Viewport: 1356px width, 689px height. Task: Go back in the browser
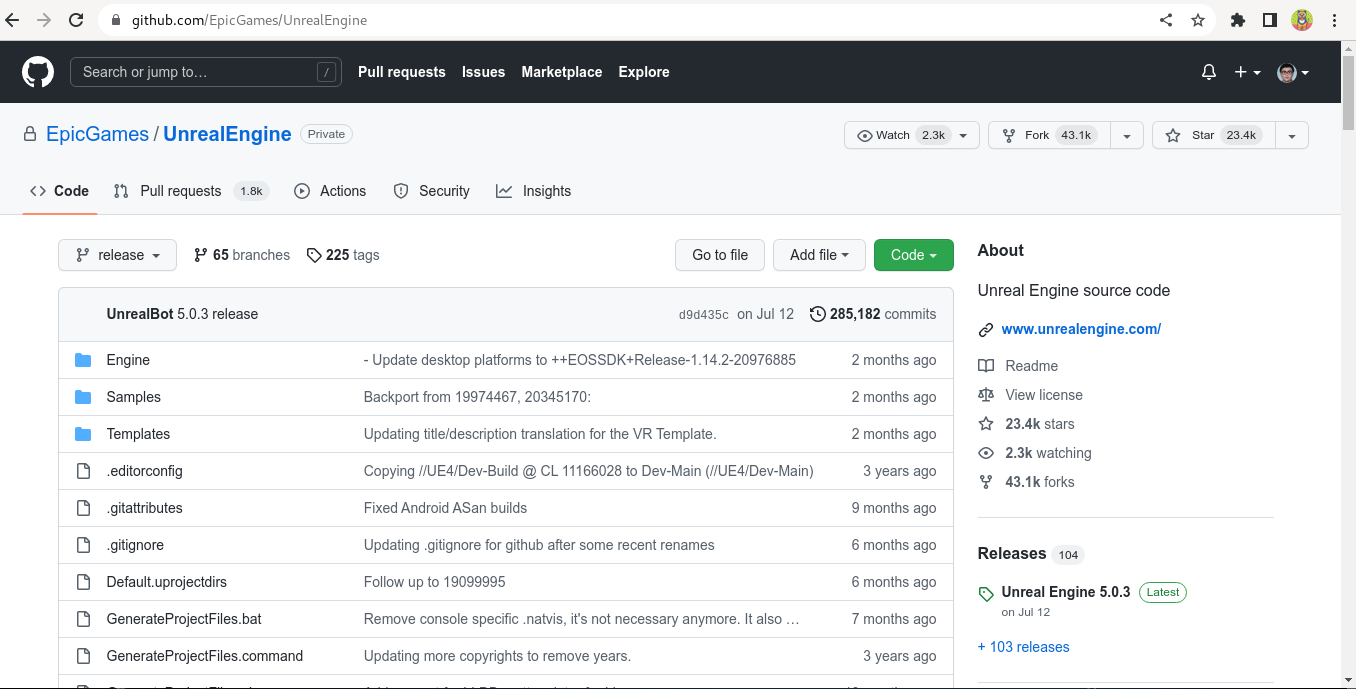pos(12,20)
